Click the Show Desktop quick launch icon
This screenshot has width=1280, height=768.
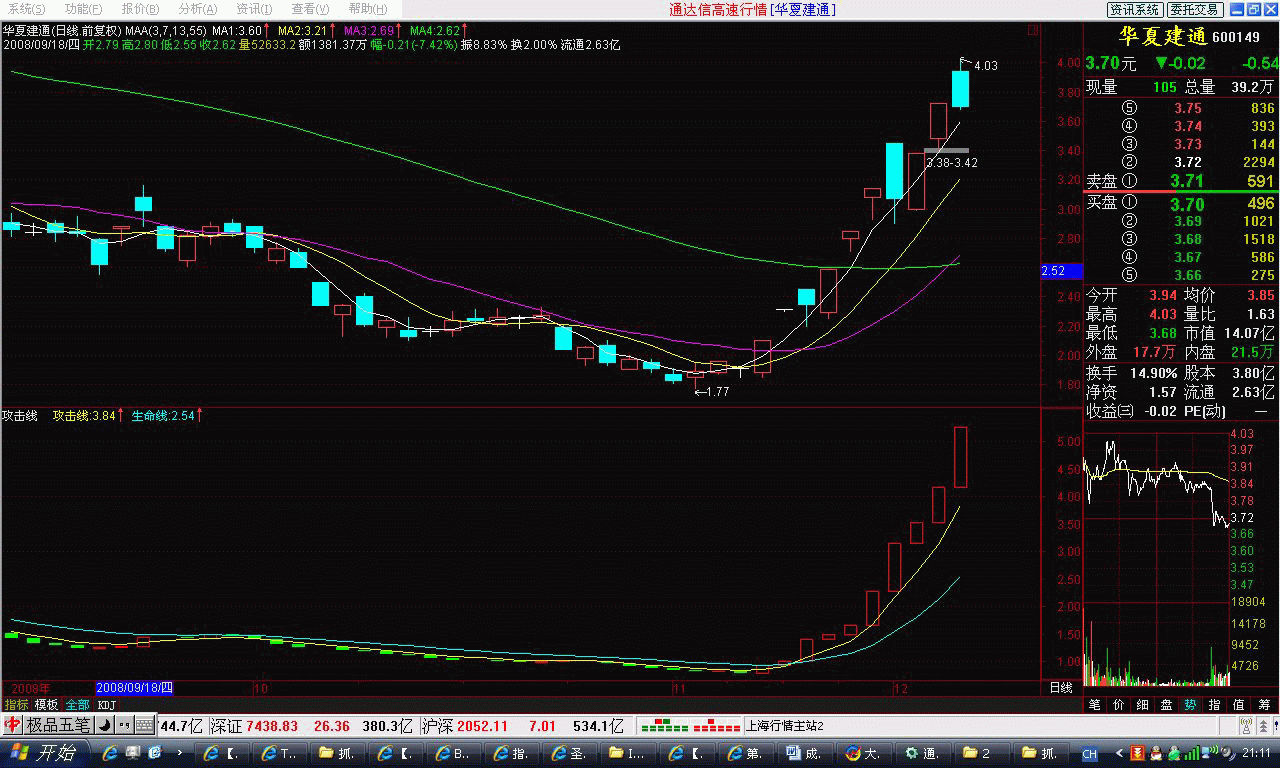tap(133, 753)
